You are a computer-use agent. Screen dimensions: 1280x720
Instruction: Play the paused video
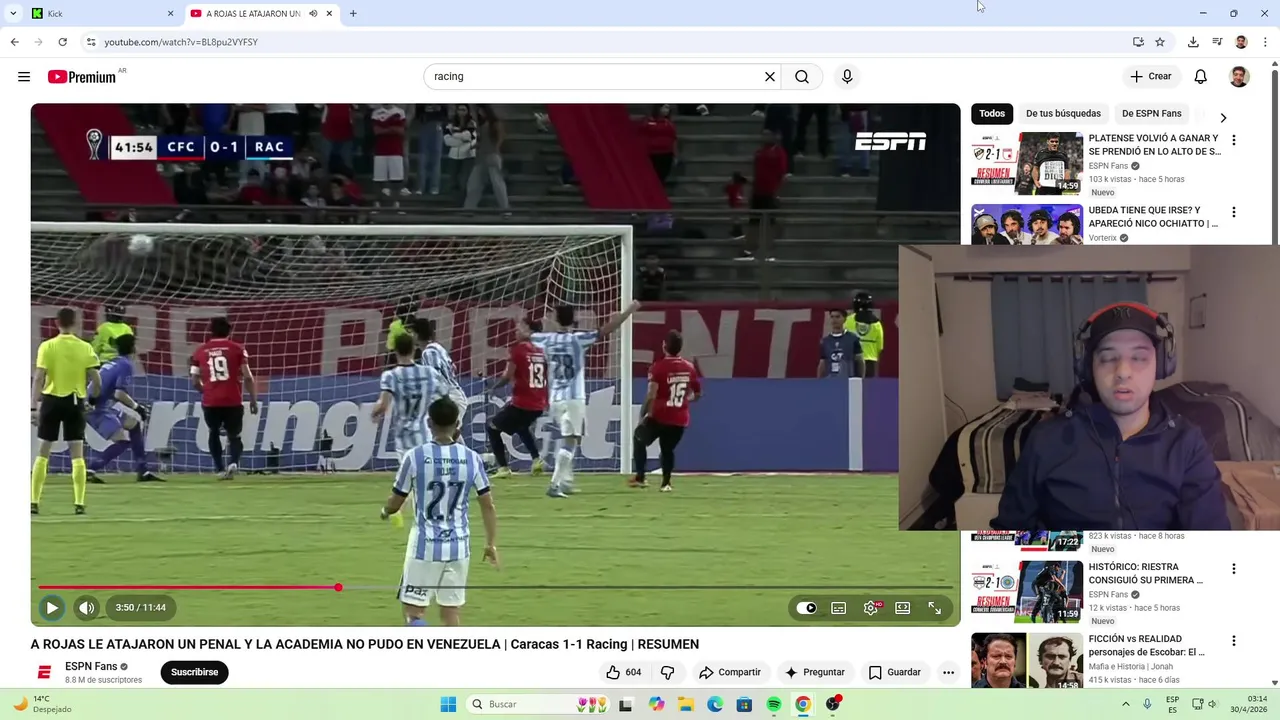pos(52,607)
